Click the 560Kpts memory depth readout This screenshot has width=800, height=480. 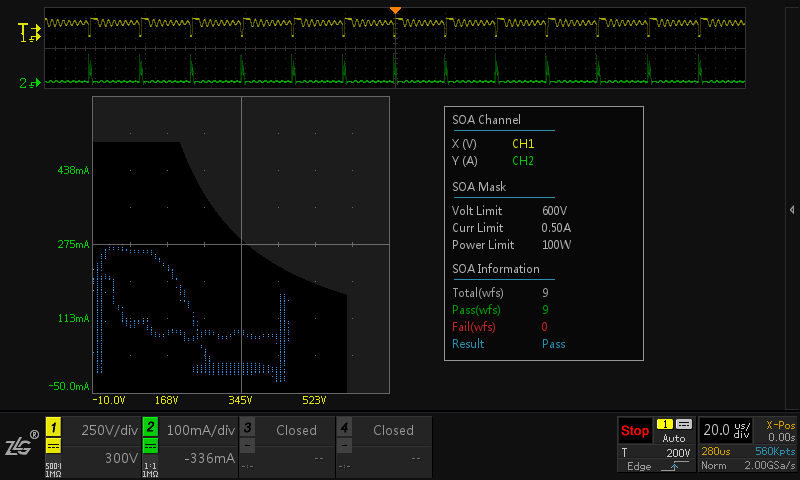[774, 451]
